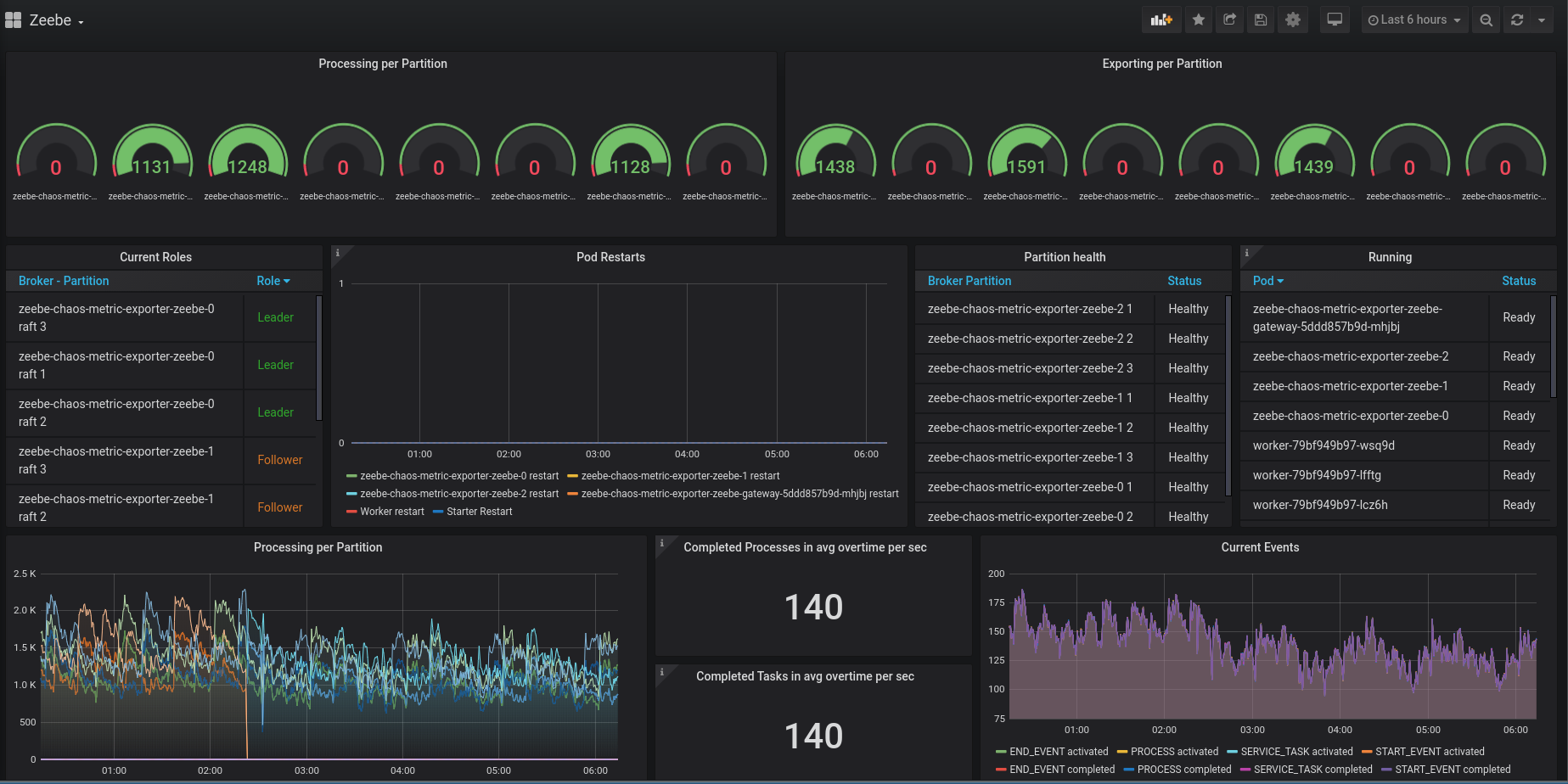
Task: Sort Partition health by Broker Partition
Action: [969, 281]
